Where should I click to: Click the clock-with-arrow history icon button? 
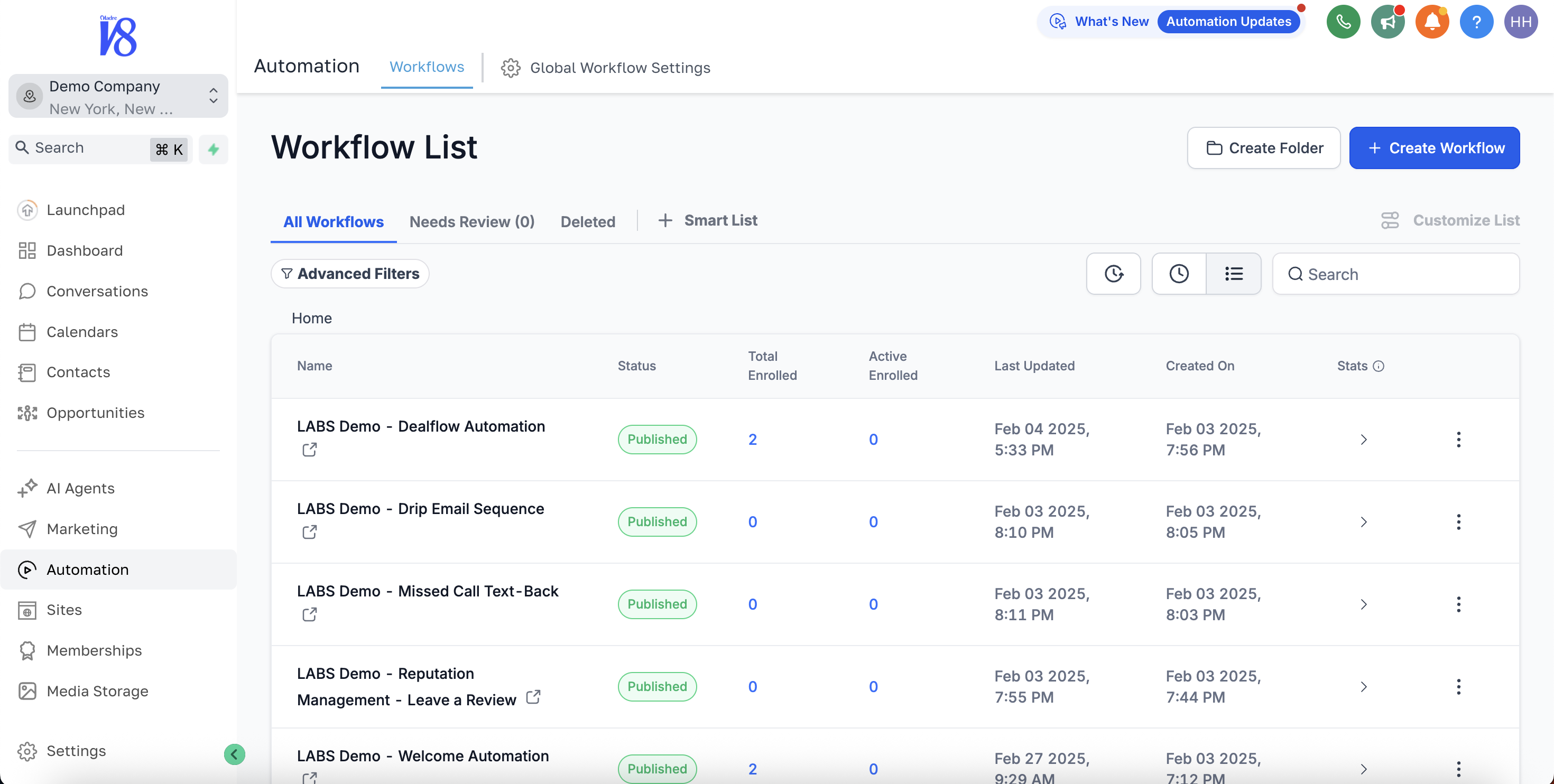1113,274
